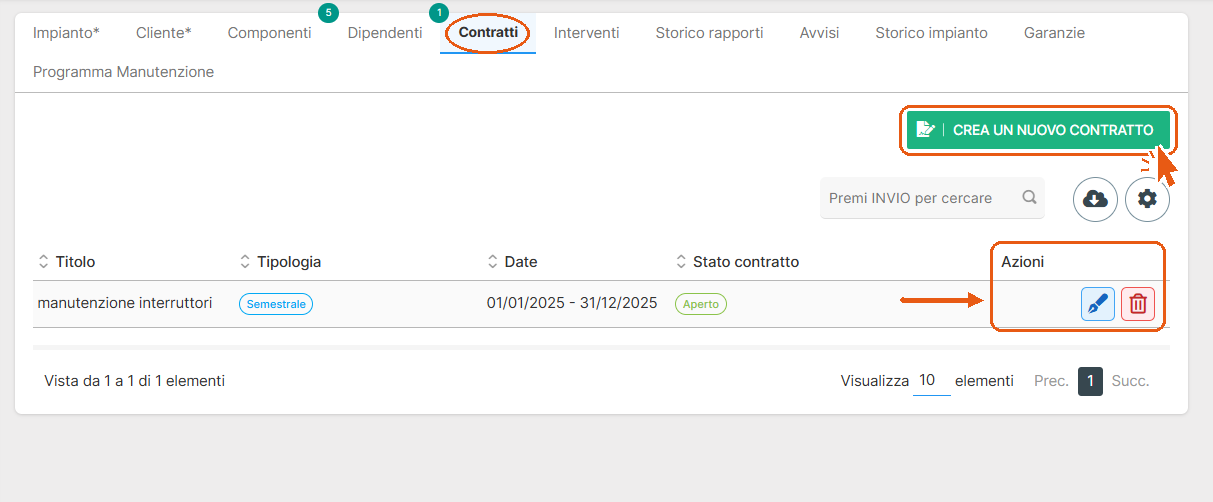Open table settings gear icon
The height and width of the screenshot is (502, 1213).
pyautogui.click(x=1147, y=199)
